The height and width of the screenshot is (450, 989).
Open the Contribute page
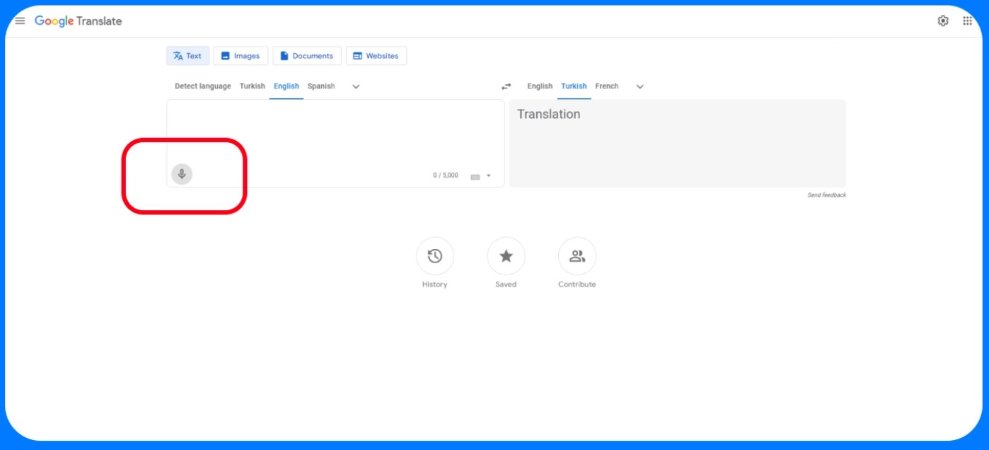[x=577, y=256]
